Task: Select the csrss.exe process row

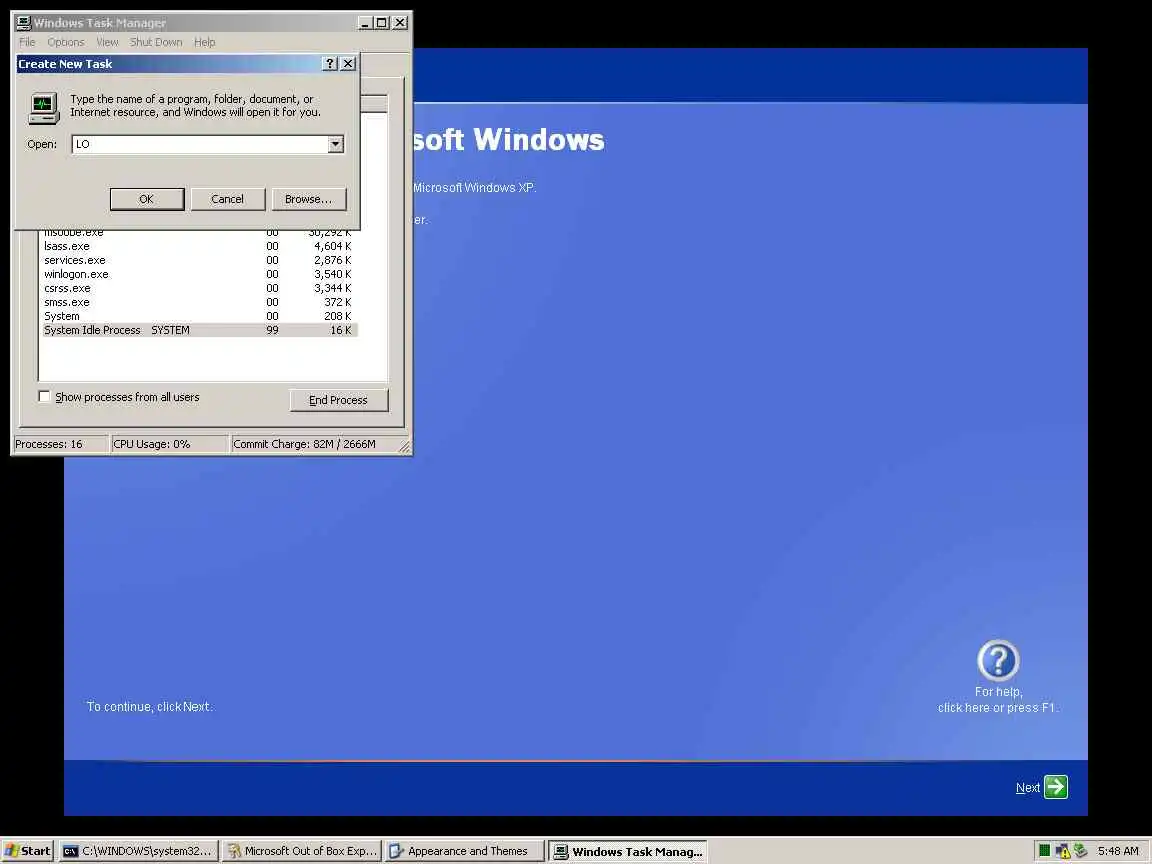Action: point(198,288)
